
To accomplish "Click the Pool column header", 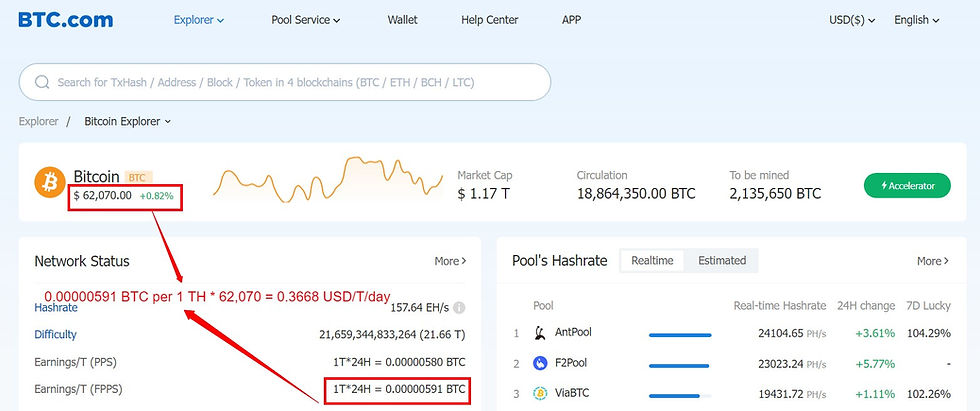I will (543, 306).
